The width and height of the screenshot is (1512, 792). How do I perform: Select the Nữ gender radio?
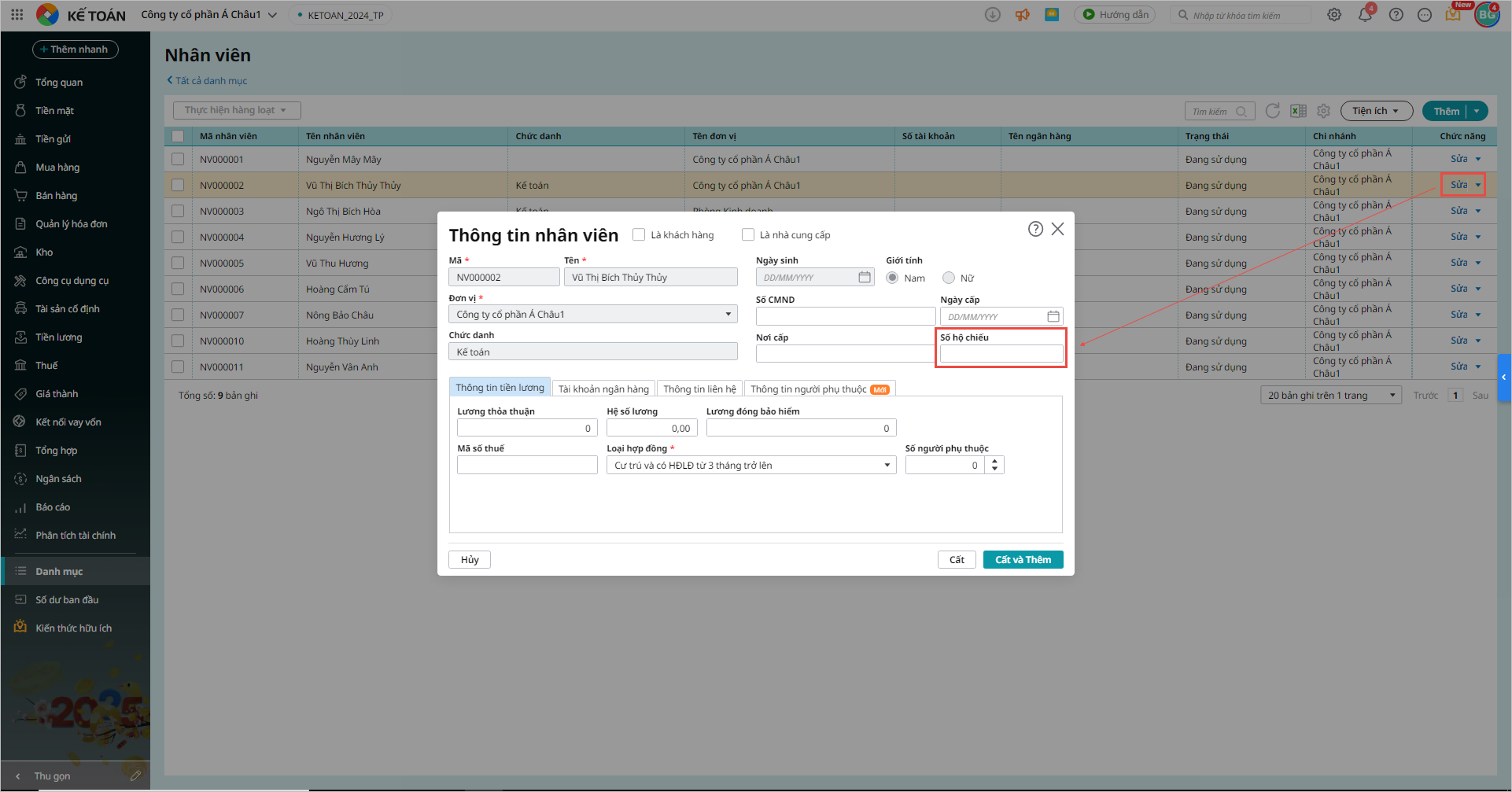click(x=949, y=278)
